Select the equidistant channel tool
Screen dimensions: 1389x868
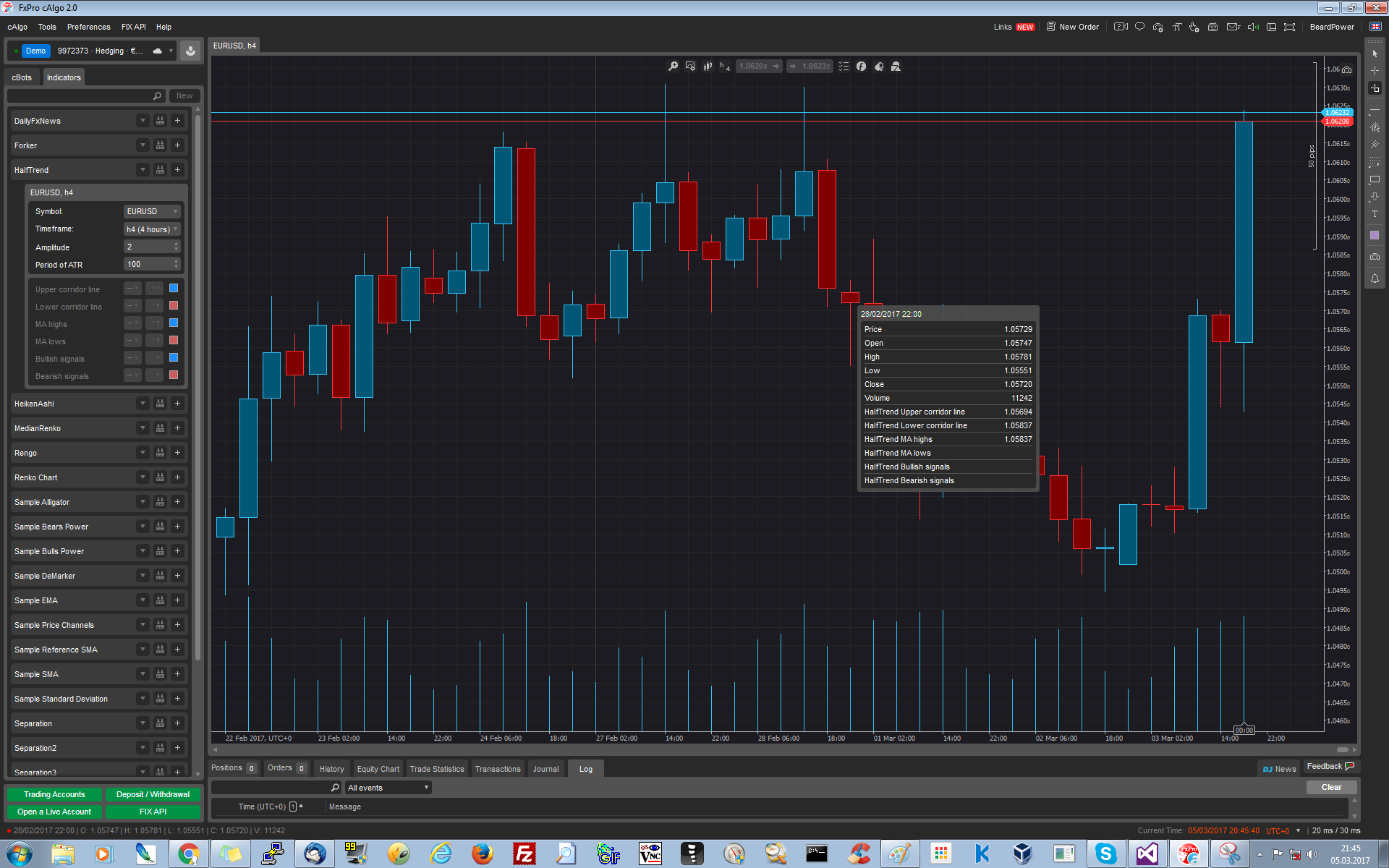click(1375, 127)
